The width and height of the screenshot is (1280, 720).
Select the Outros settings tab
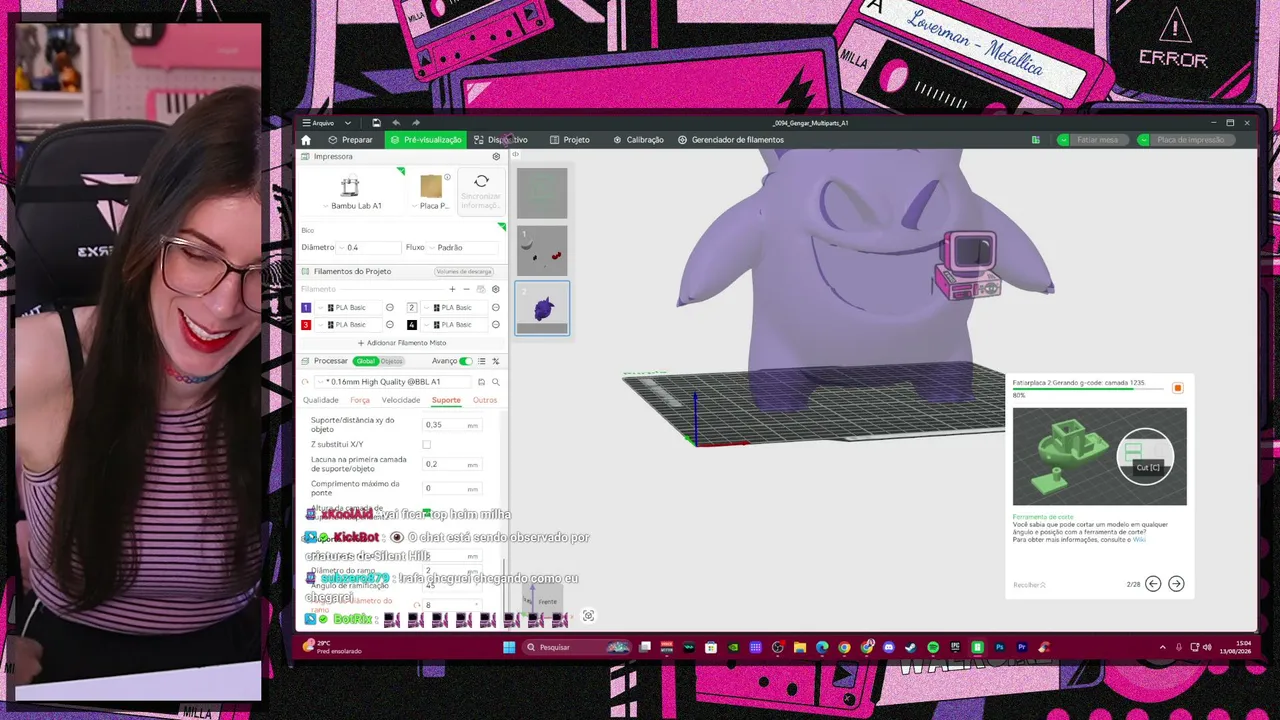tap(485, 400)
